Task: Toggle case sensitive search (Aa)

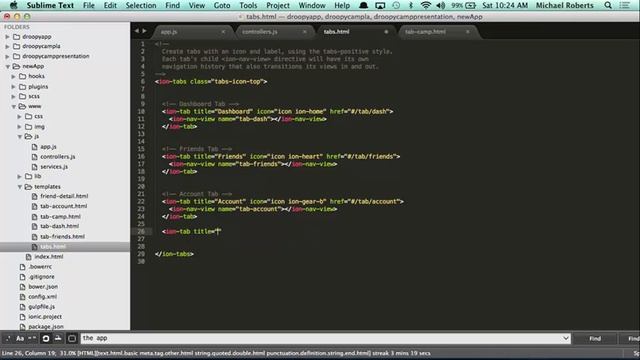Action: (x=20, y=338)
